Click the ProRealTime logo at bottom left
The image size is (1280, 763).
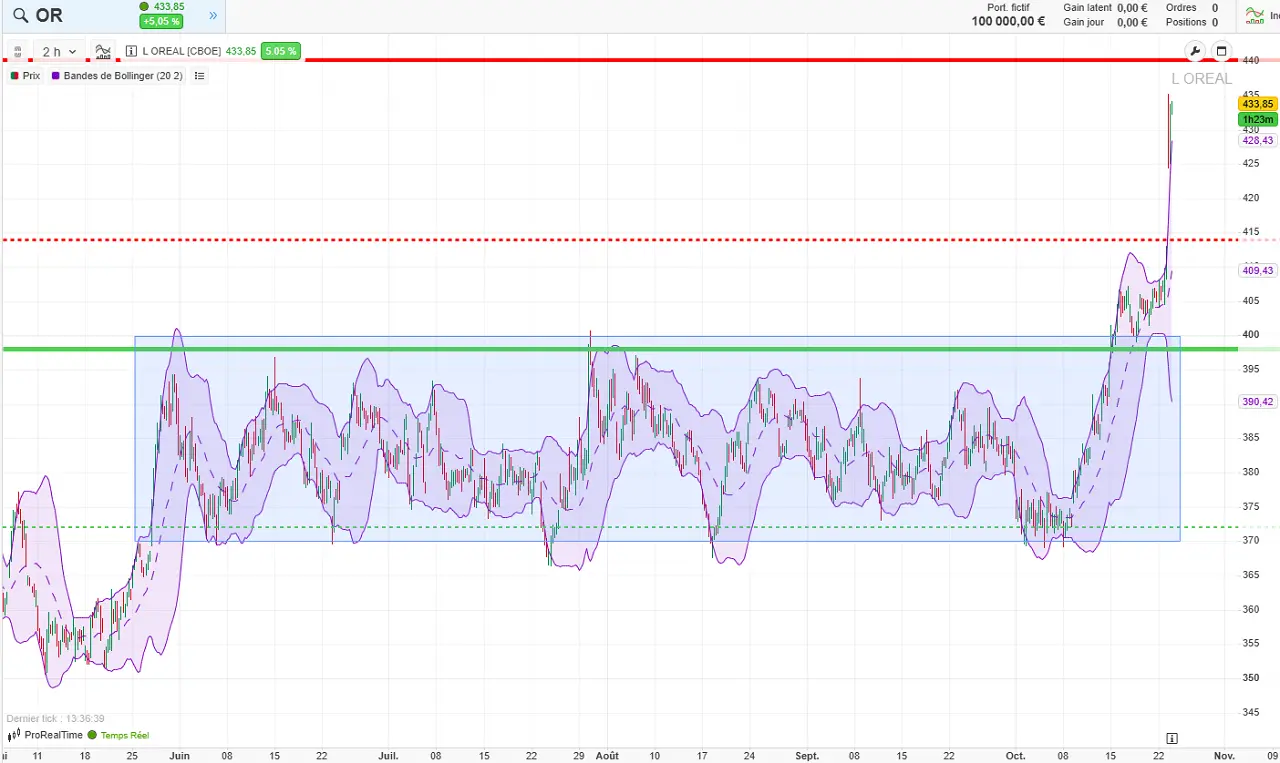point(46,735)
